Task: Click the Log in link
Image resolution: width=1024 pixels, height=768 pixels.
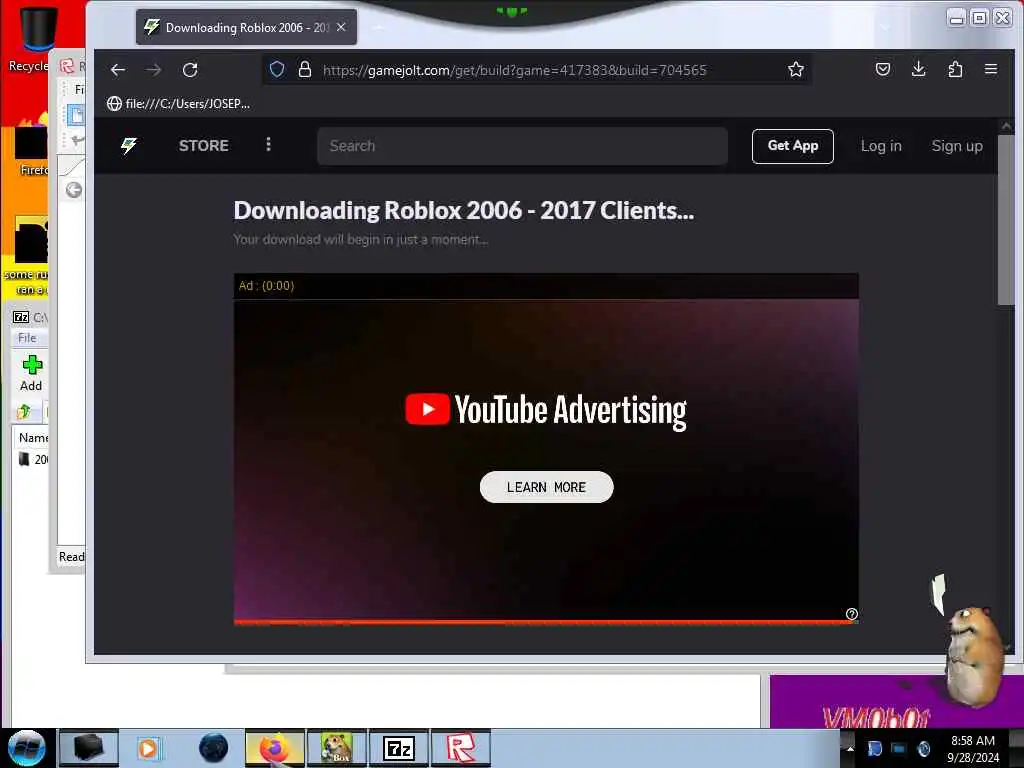Action: [881, 146]
